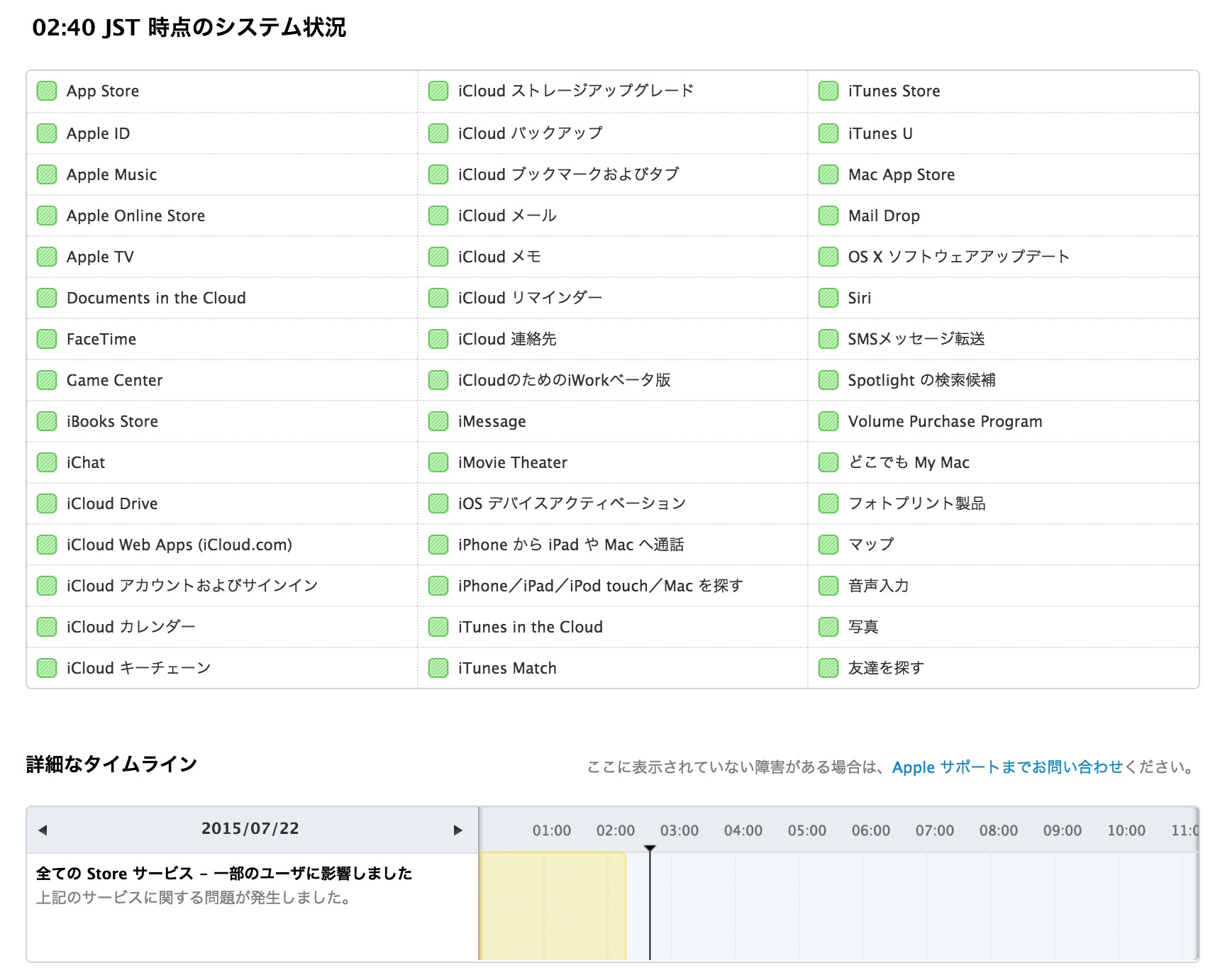
Task: Click the status icon for iCloud メール
Action: tap(438, 216)
